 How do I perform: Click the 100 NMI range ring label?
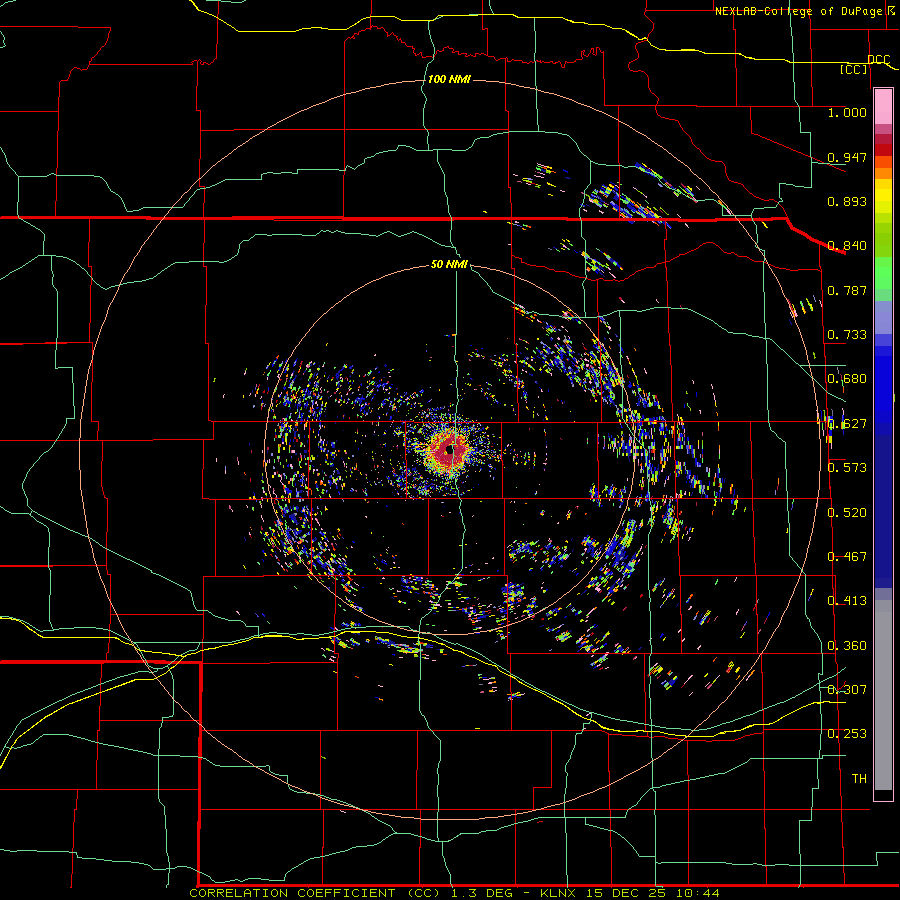point(449,79)
